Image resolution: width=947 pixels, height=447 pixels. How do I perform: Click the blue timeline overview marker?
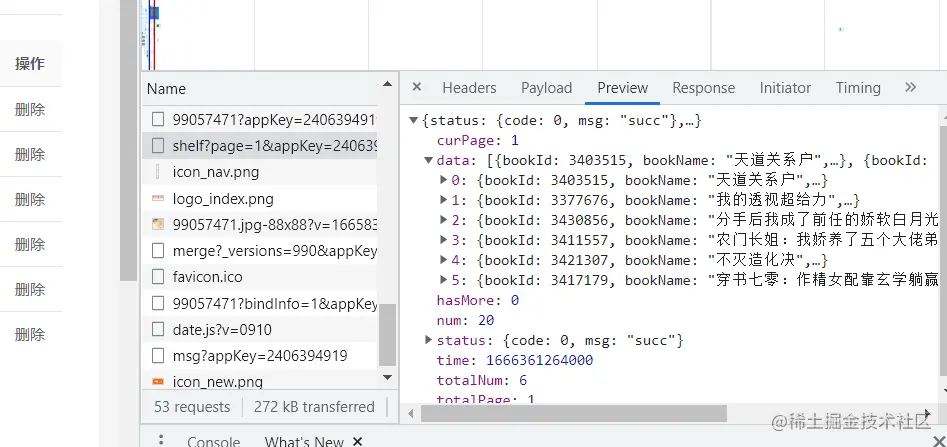tap(153, 13)
